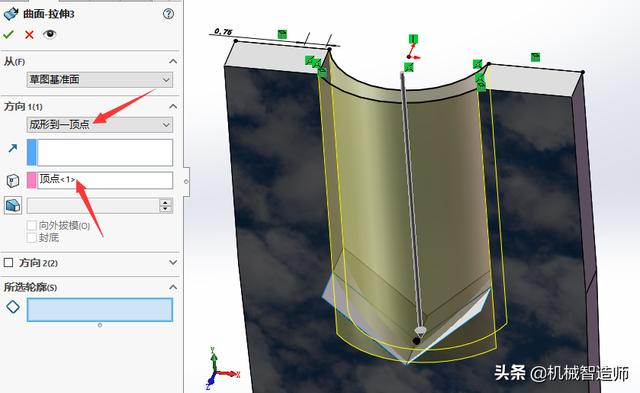Click the draft angle value field

pos(93,206)
